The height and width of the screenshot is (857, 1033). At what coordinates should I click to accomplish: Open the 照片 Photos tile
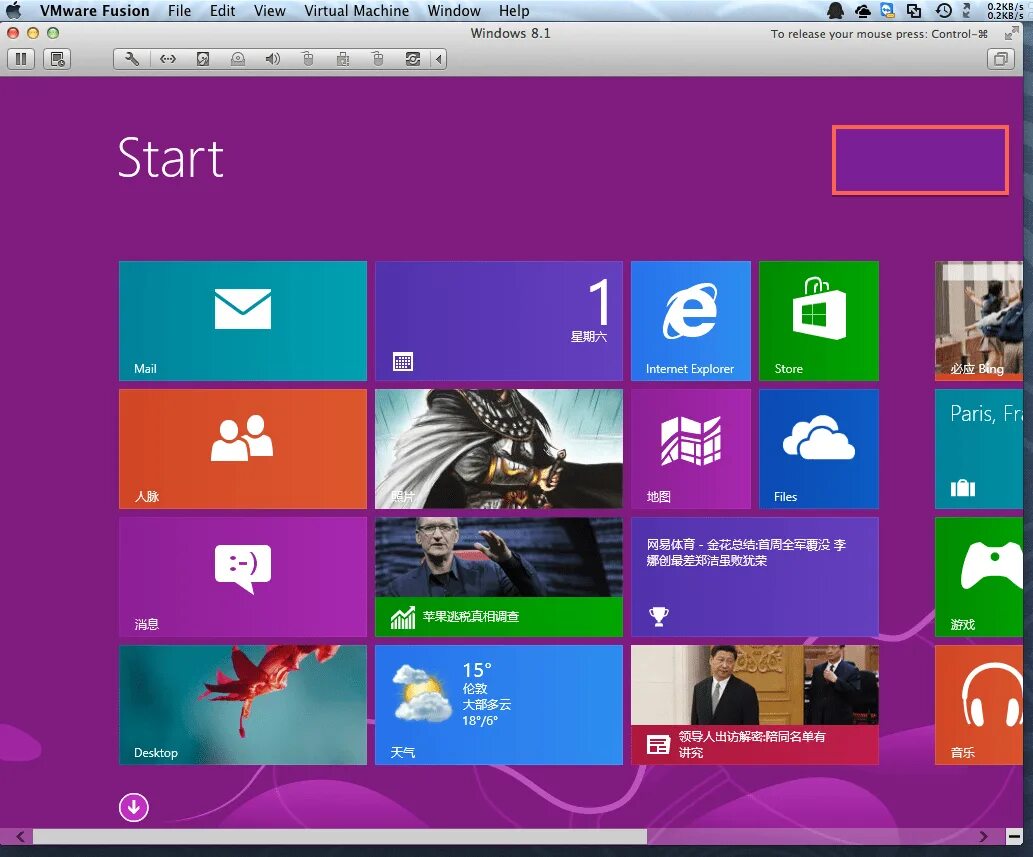tap(499, 449)
